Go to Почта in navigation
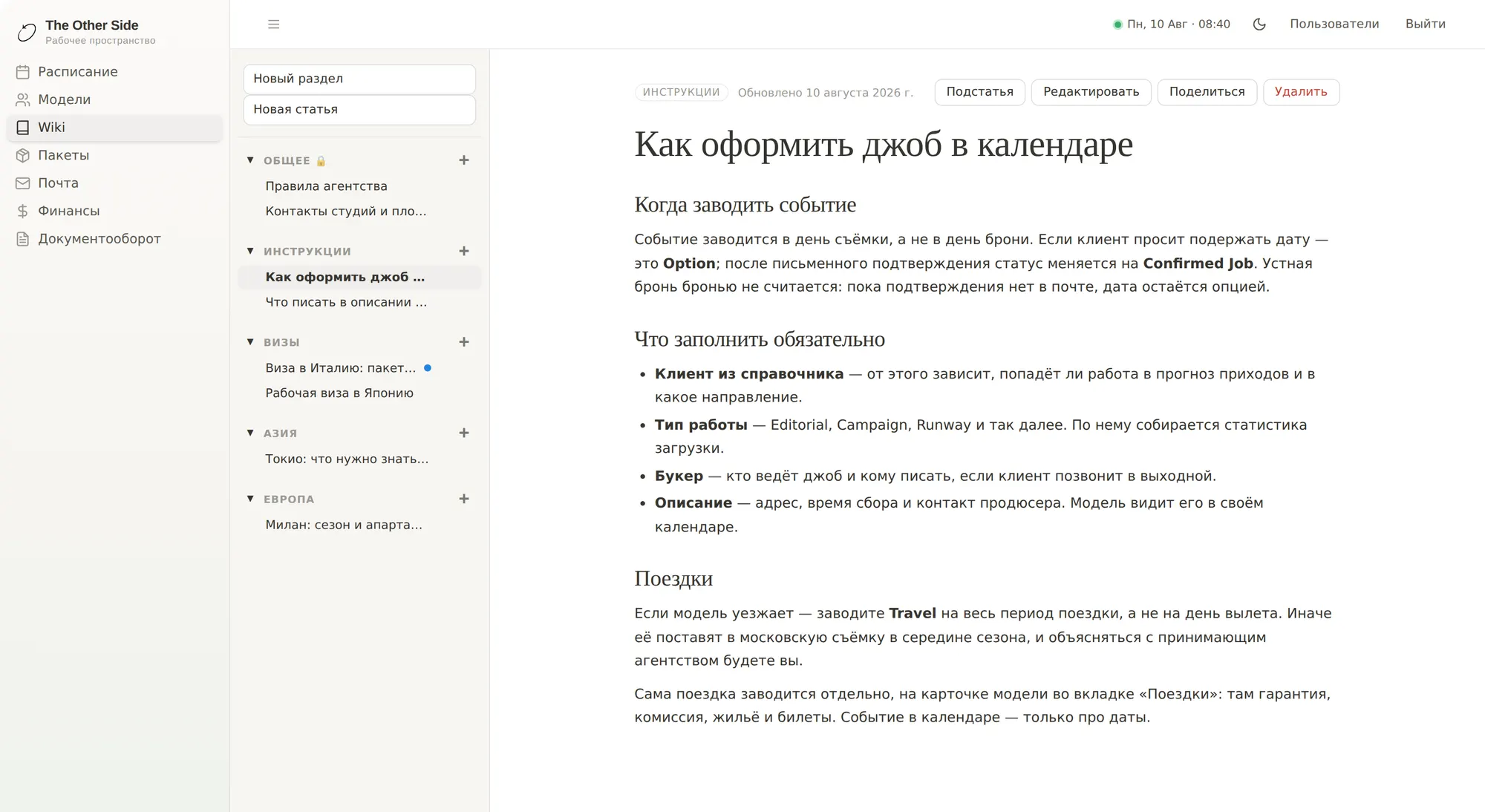The width and height of the screenshot is (1485, 812). (x=114, y=183)
